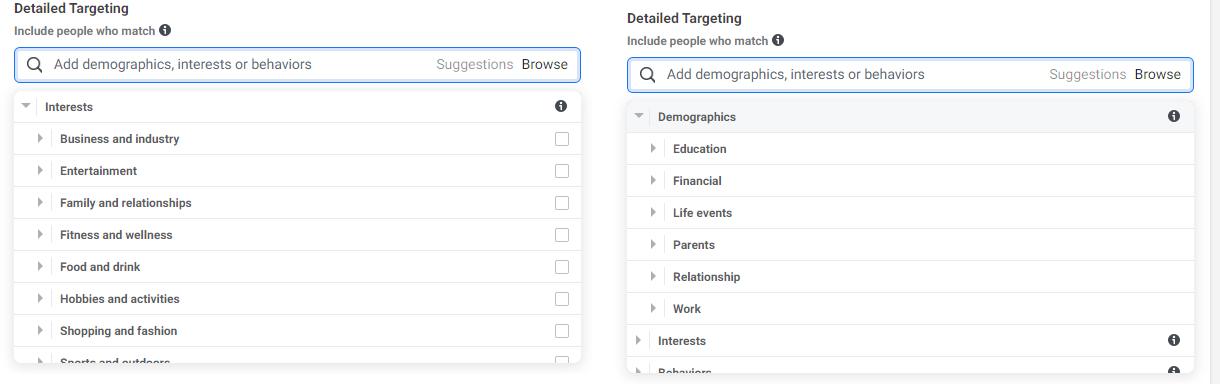
Task: Open the Family and relationships item
Action: [126, 203]
